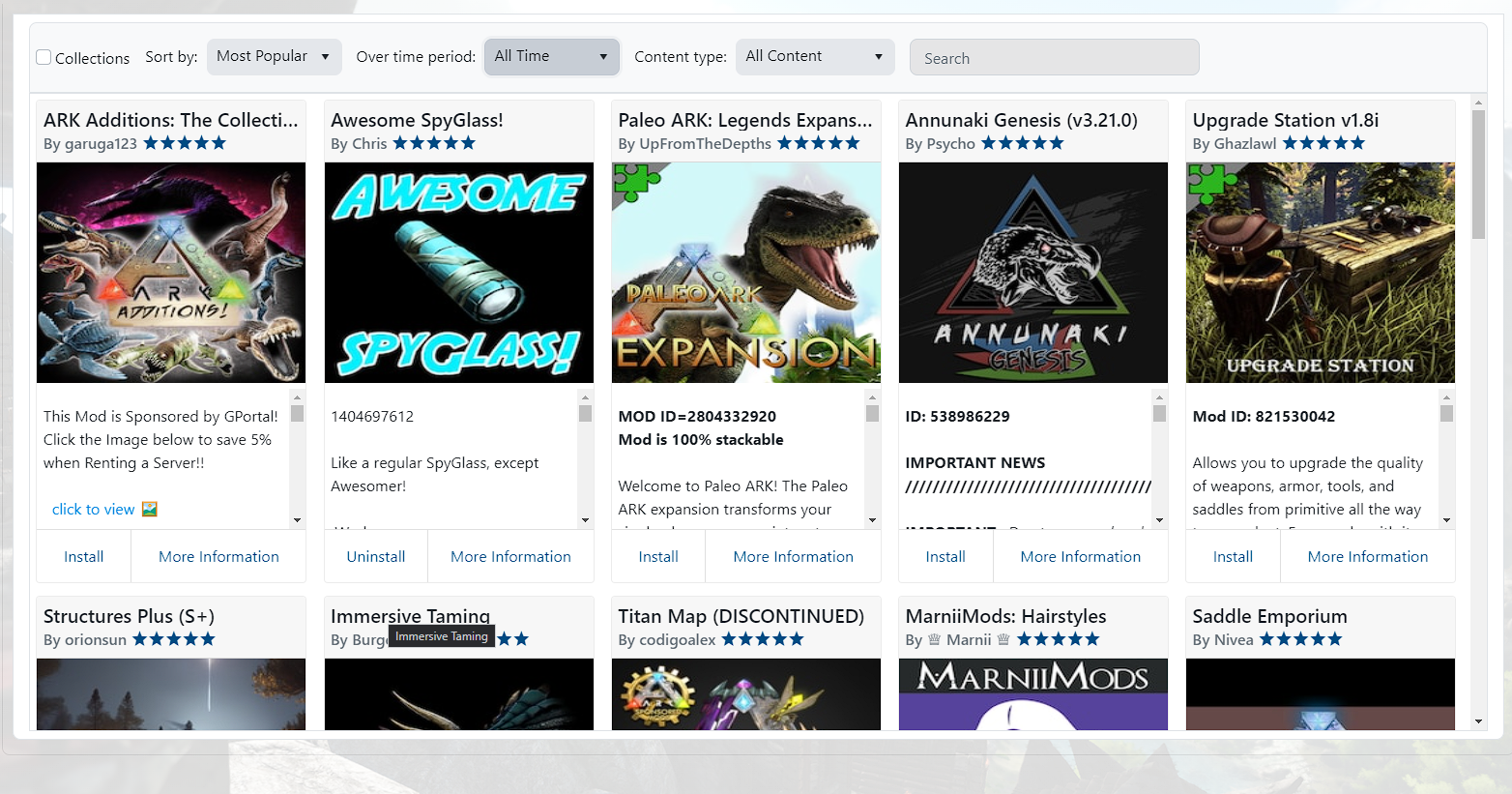Click the star rating of Upgrade Station
The height and width of the screenshot is (794, 1512).
[x=1324, y=143]
